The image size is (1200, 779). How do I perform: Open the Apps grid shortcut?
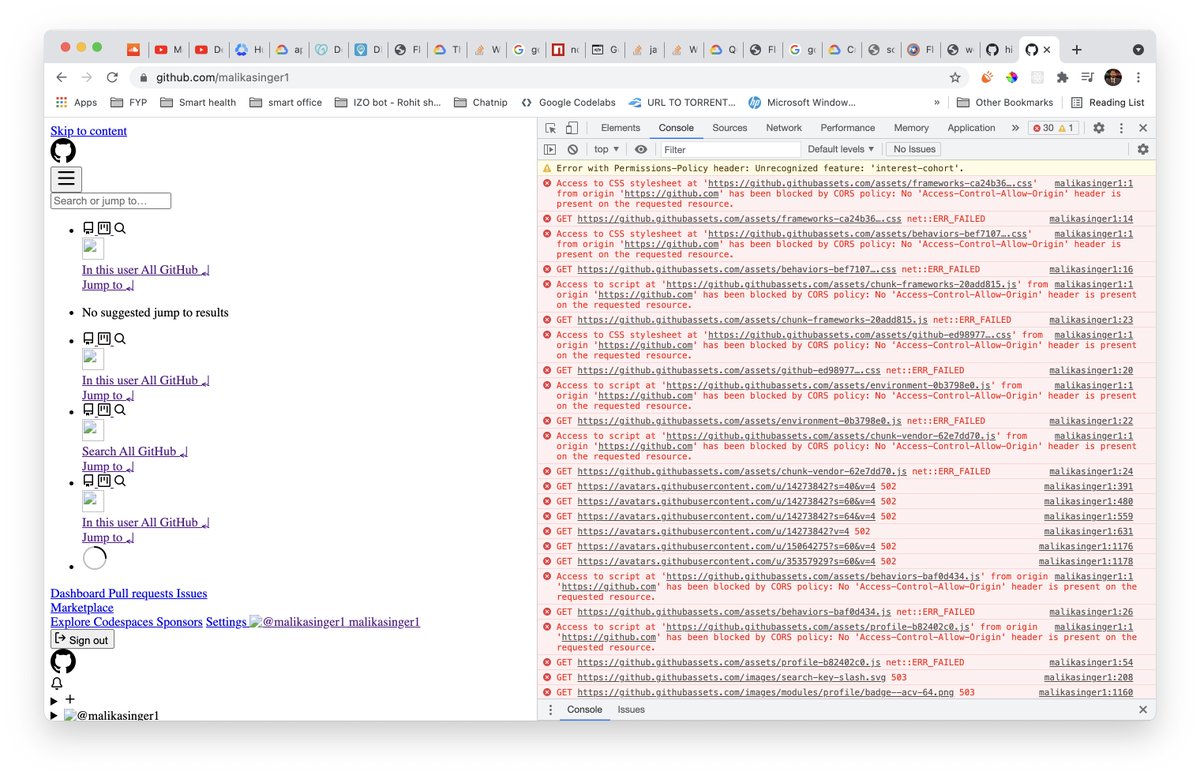point(77,102)
